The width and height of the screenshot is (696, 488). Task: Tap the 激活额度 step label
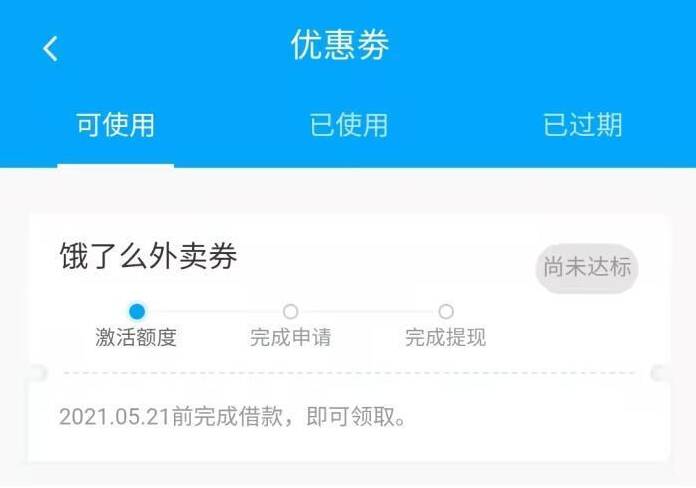point(136,337)
